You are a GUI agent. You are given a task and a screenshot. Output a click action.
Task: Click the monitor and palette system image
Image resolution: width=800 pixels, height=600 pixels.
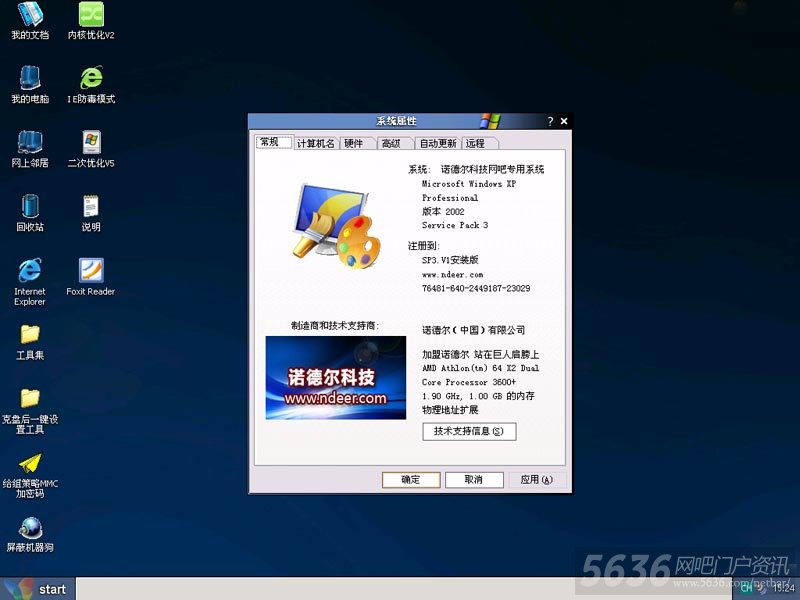coord(337,226)
